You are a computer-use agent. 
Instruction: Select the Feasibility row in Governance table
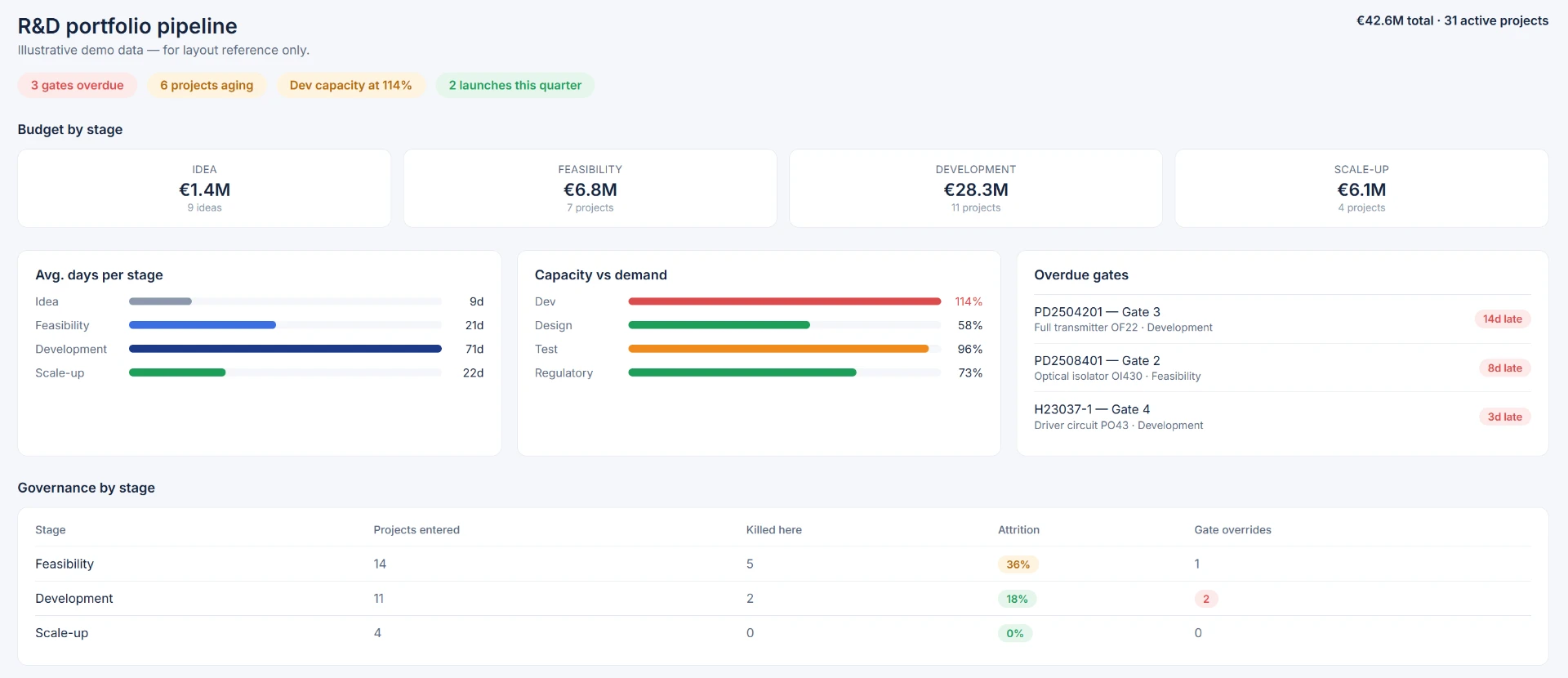[x=783, y=564]
